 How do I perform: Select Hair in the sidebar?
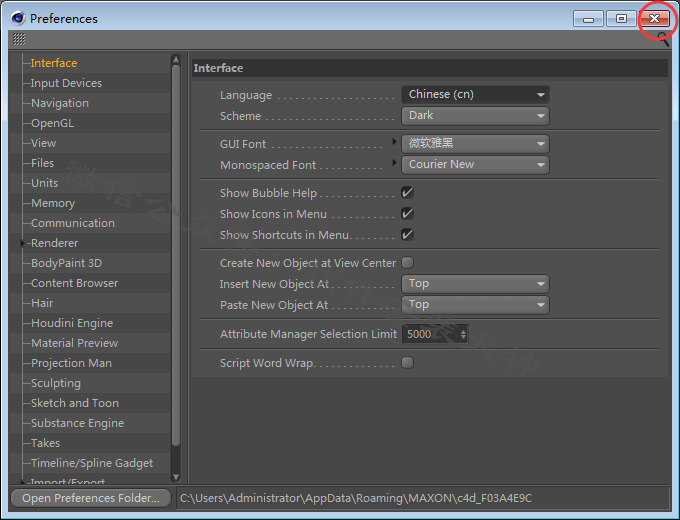(42, 303)
